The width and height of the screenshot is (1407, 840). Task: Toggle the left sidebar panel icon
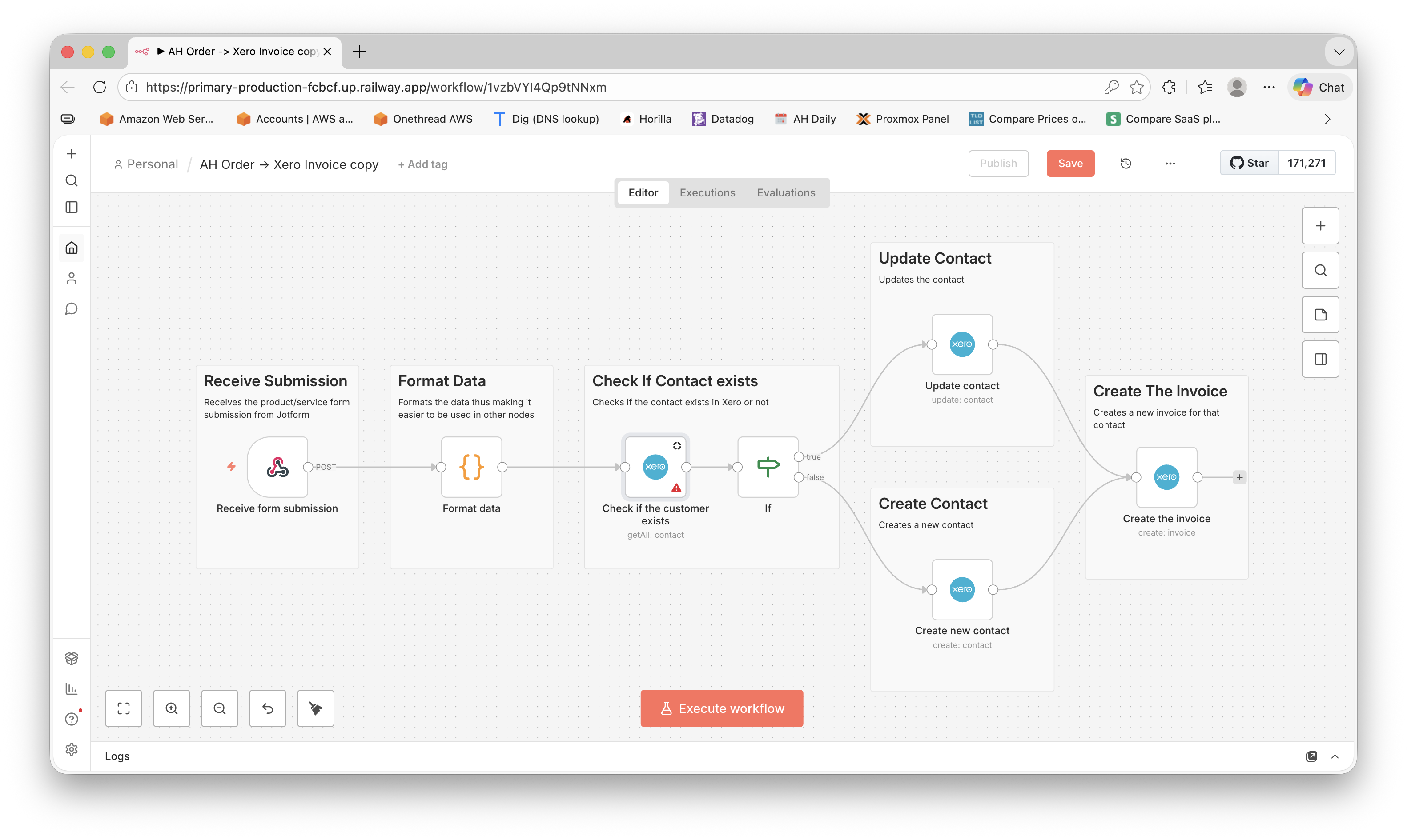[71, 207]
